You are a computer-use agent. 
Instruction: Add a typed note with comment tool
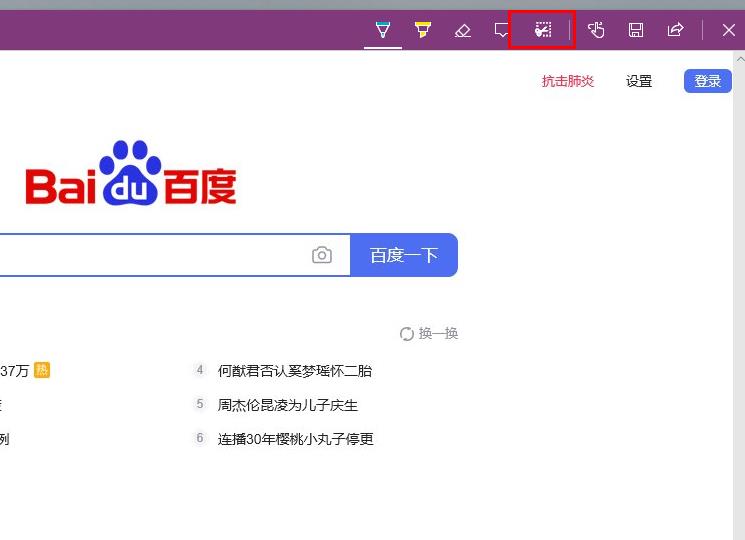point(501,30)
